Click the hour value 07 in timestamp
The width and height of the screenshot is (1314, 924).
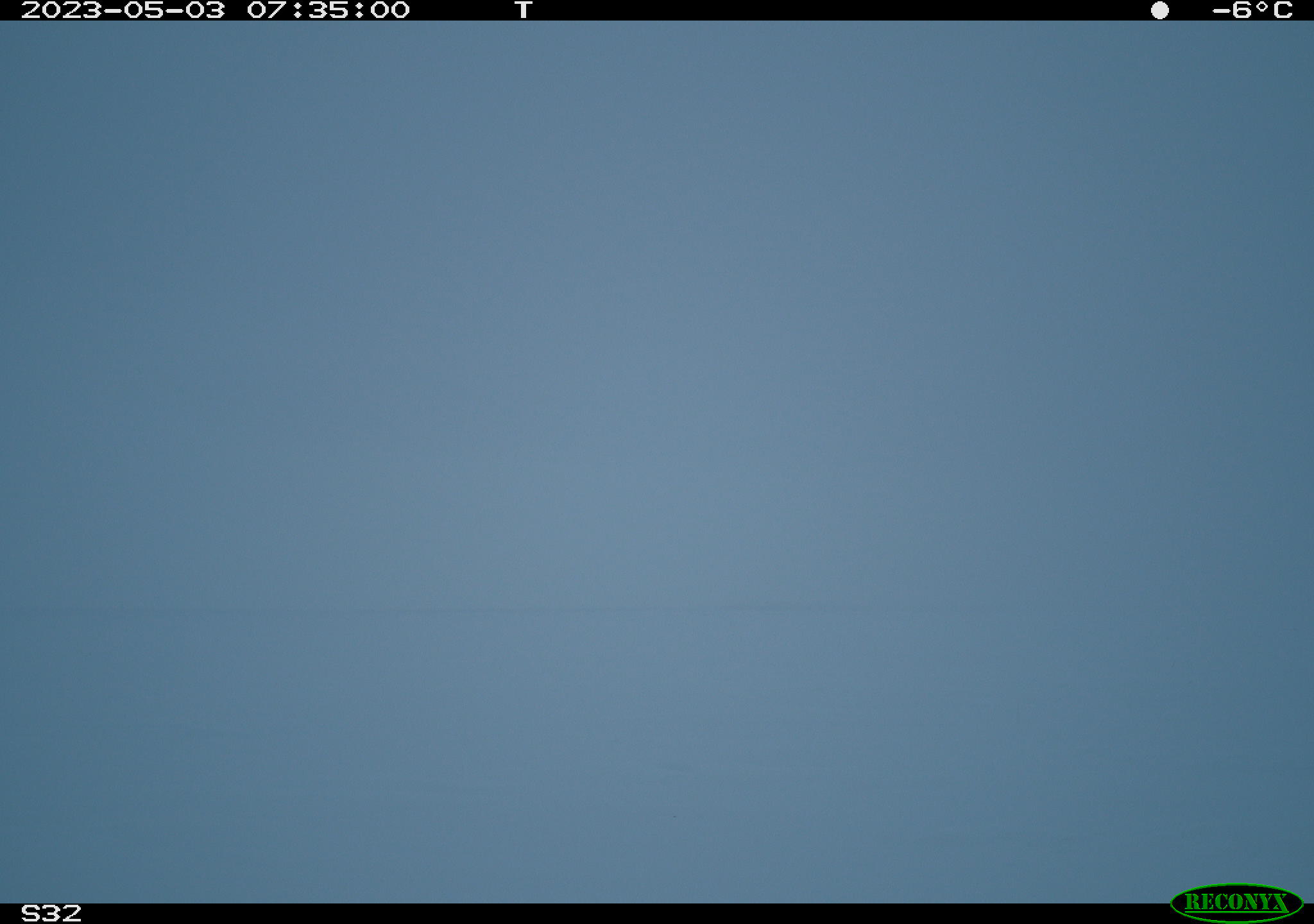267,10
